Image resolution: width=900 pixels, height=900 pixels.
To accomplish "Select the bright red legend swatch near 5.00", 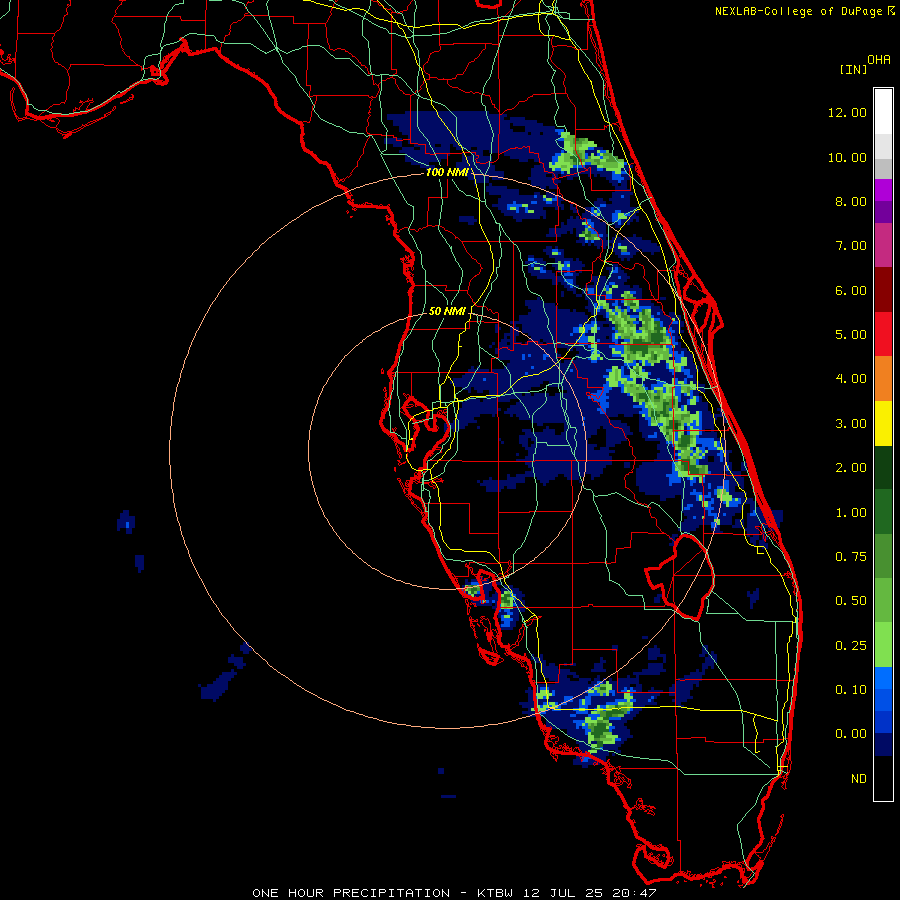I will pos(883,335).
